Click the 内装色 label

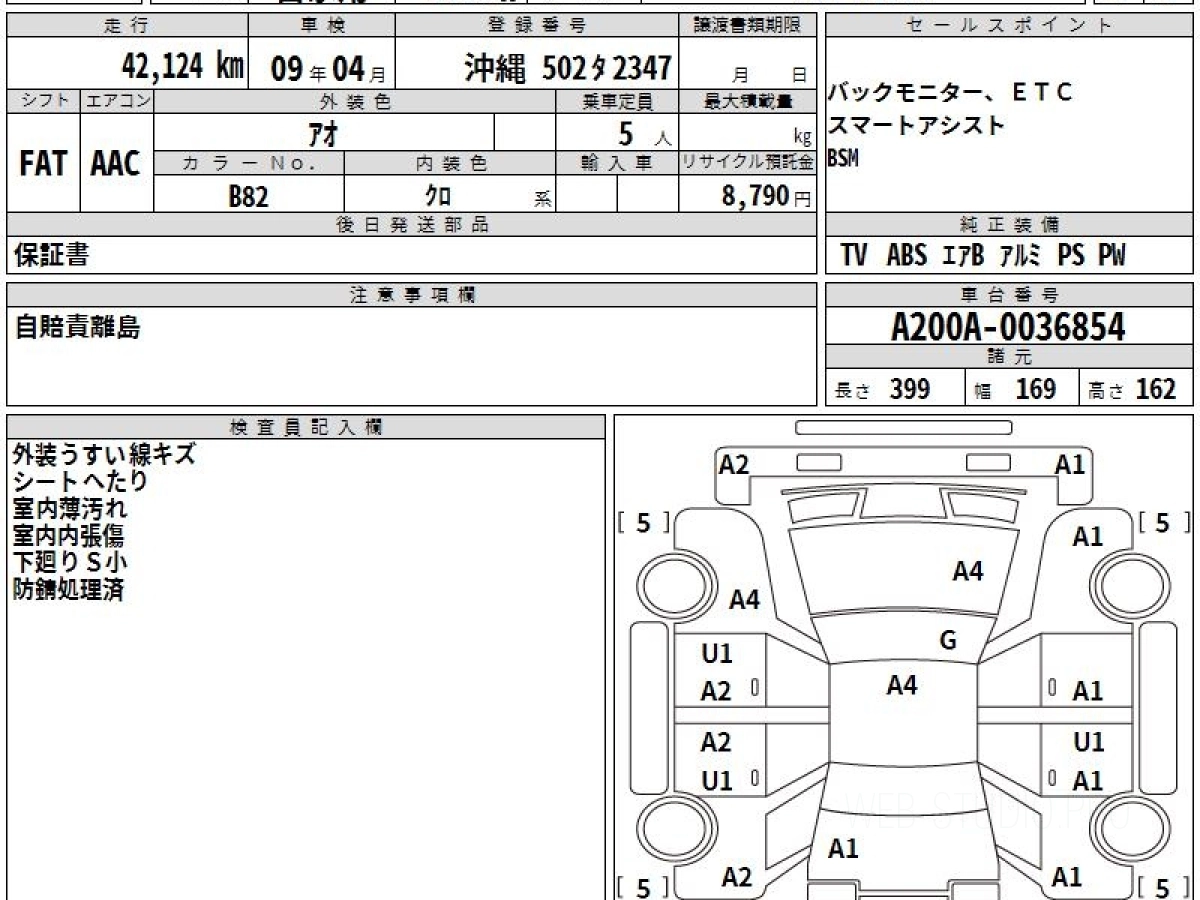click(x=451, y=162)
